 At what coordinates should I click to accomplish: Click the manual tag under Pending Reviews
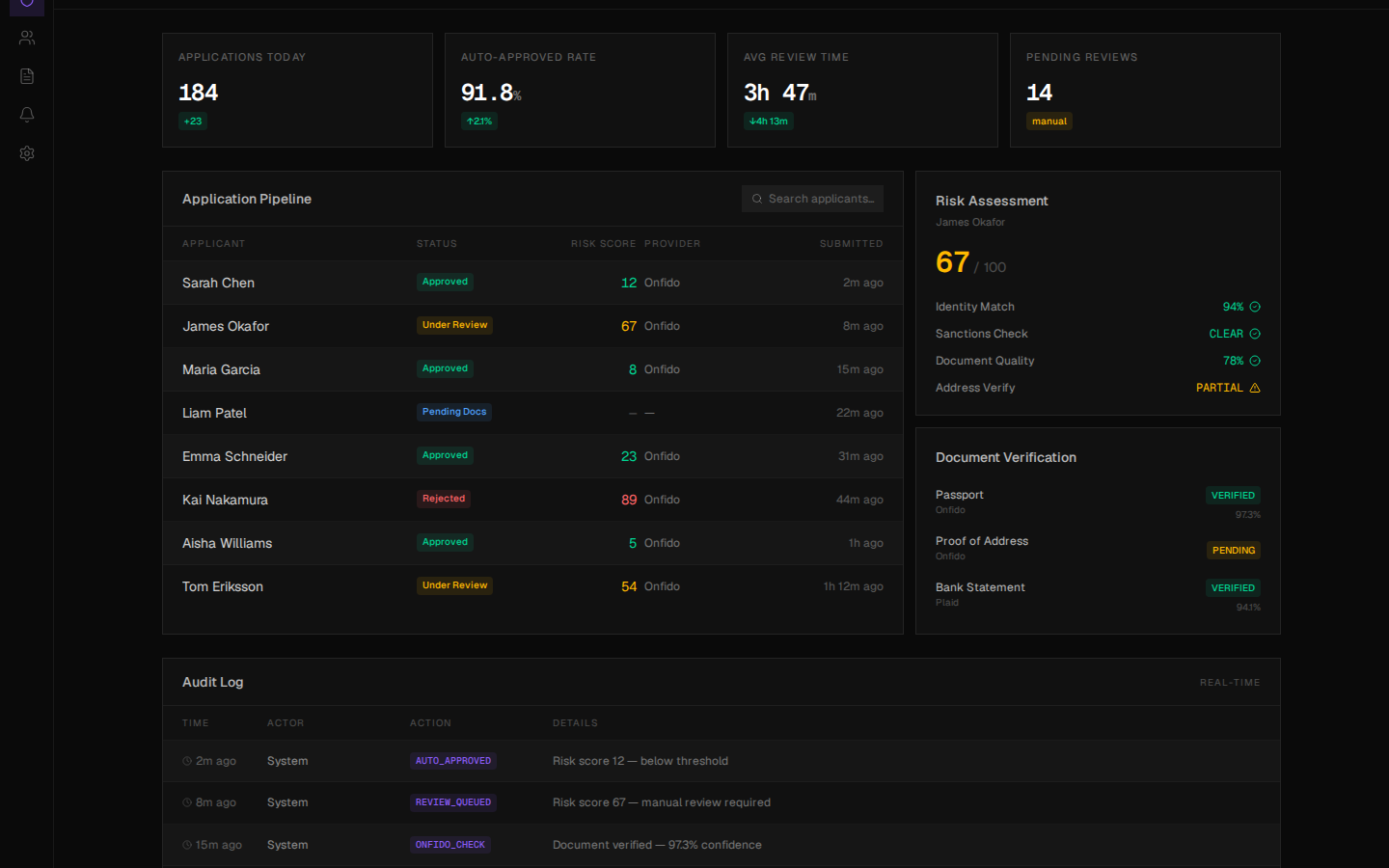tap(1049, 122)
